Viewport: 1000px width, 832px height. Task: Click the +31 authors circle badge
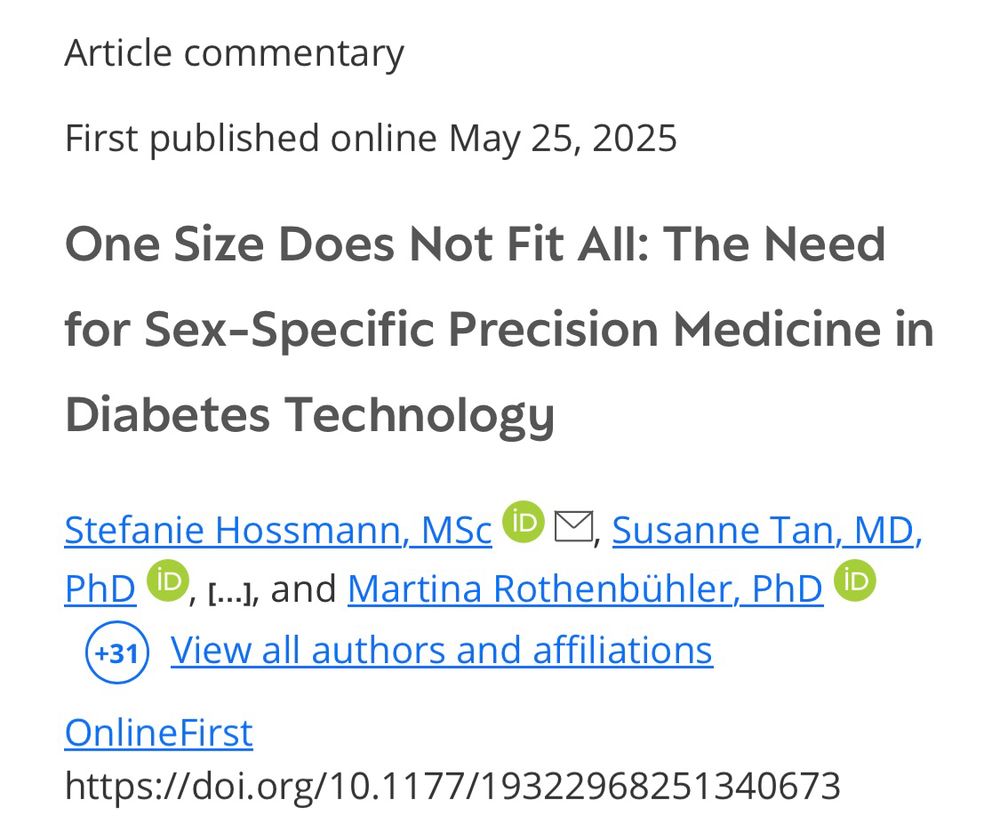click(116, 653)
